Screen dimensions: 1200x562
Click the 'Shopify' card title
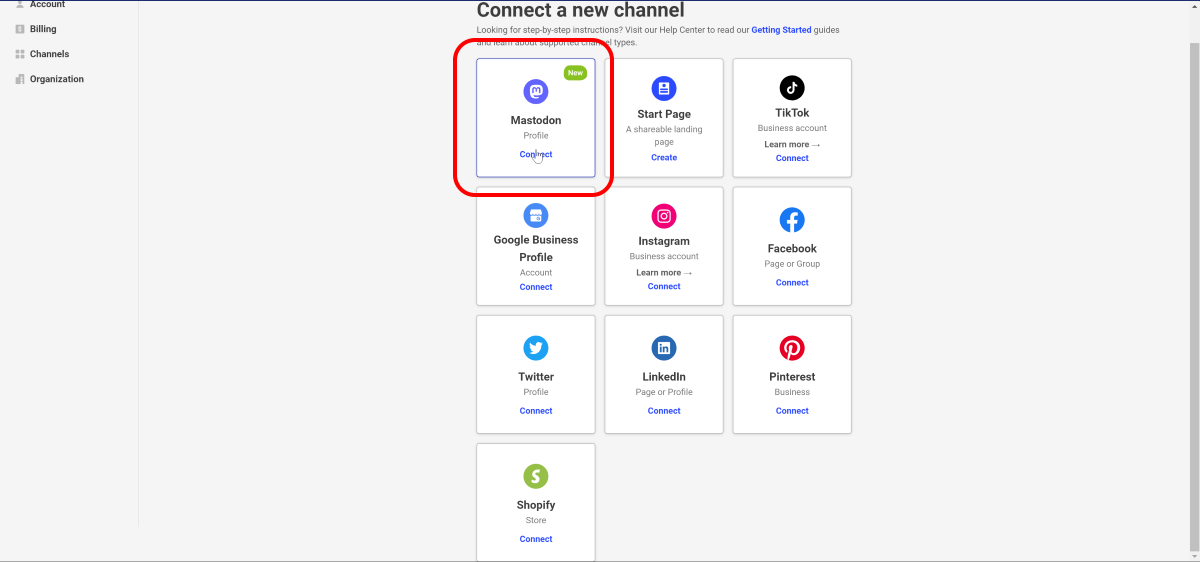536,505
